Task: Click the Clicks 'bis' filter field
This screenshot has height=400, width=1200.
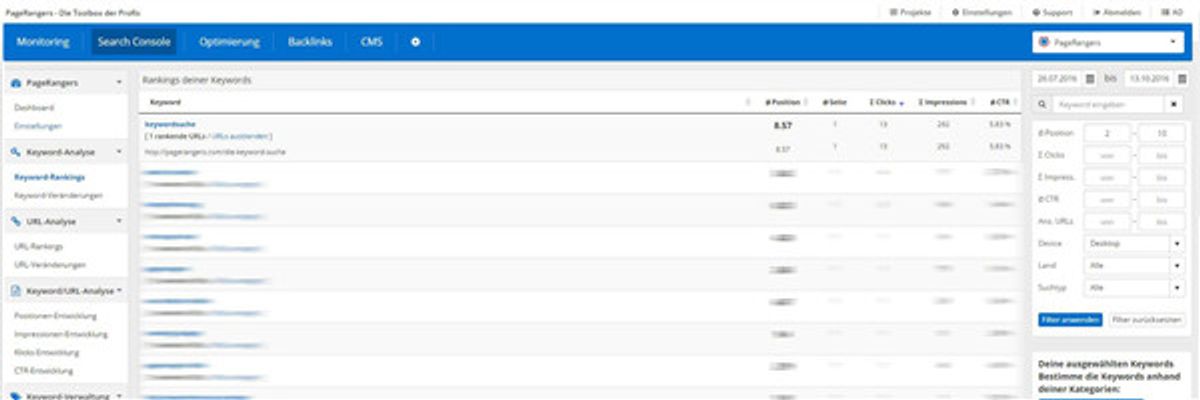Action: click(1162, 155)
